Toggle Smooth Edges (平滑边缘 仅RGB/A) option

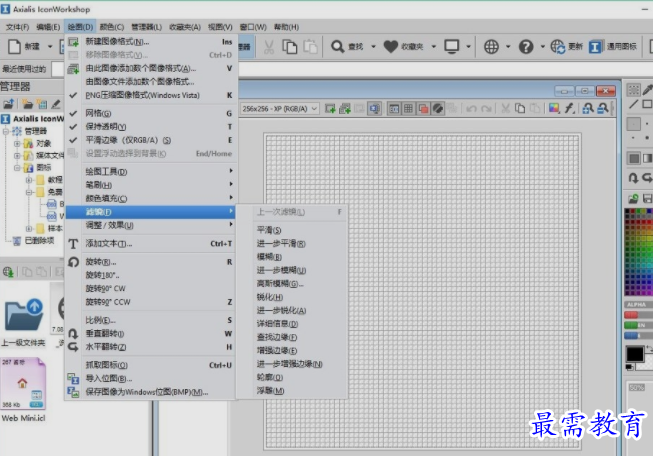tap(150, 140)
